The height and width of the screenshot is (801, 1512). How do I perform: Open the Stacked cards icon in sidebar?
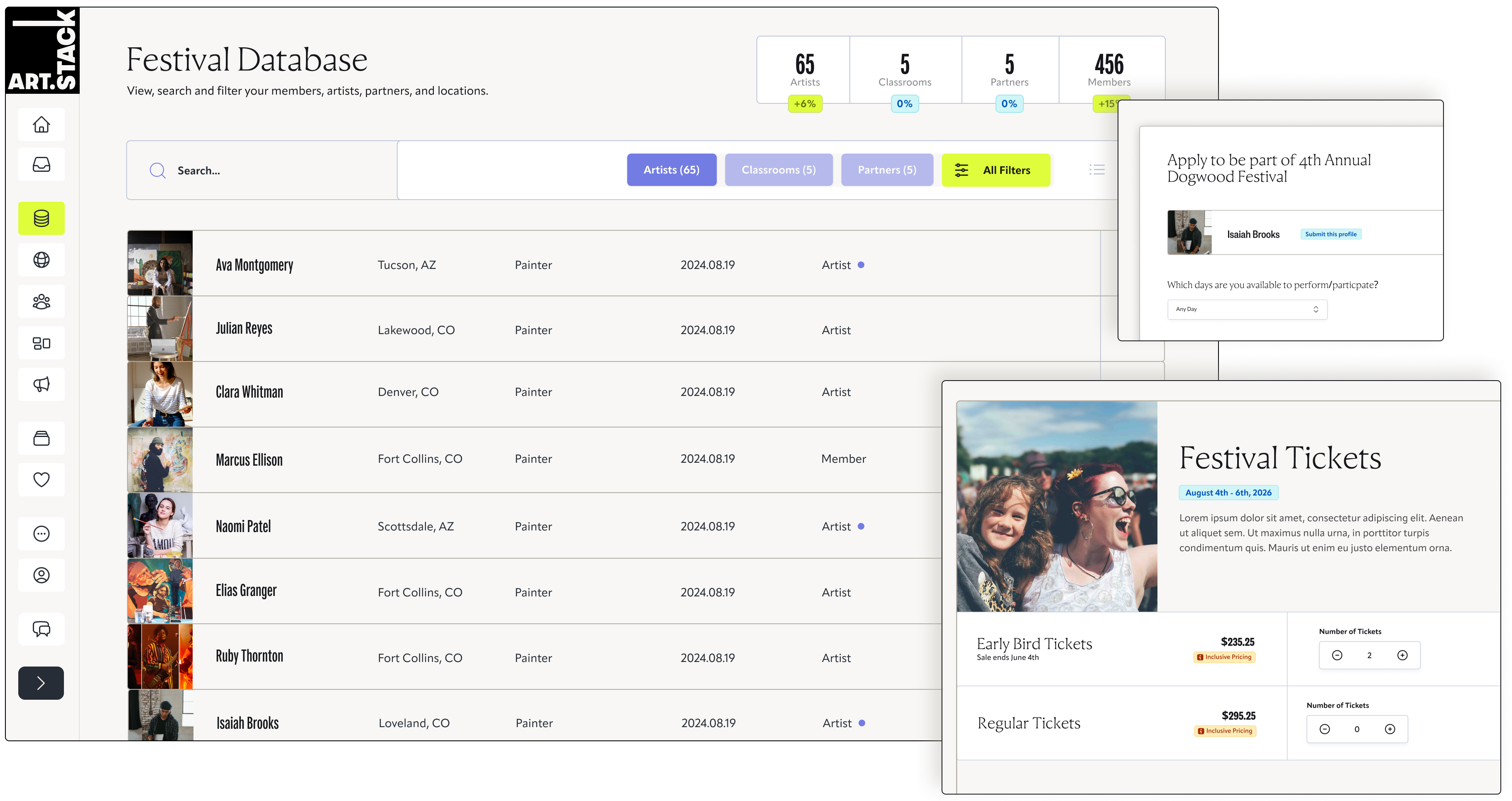point(41,438)
